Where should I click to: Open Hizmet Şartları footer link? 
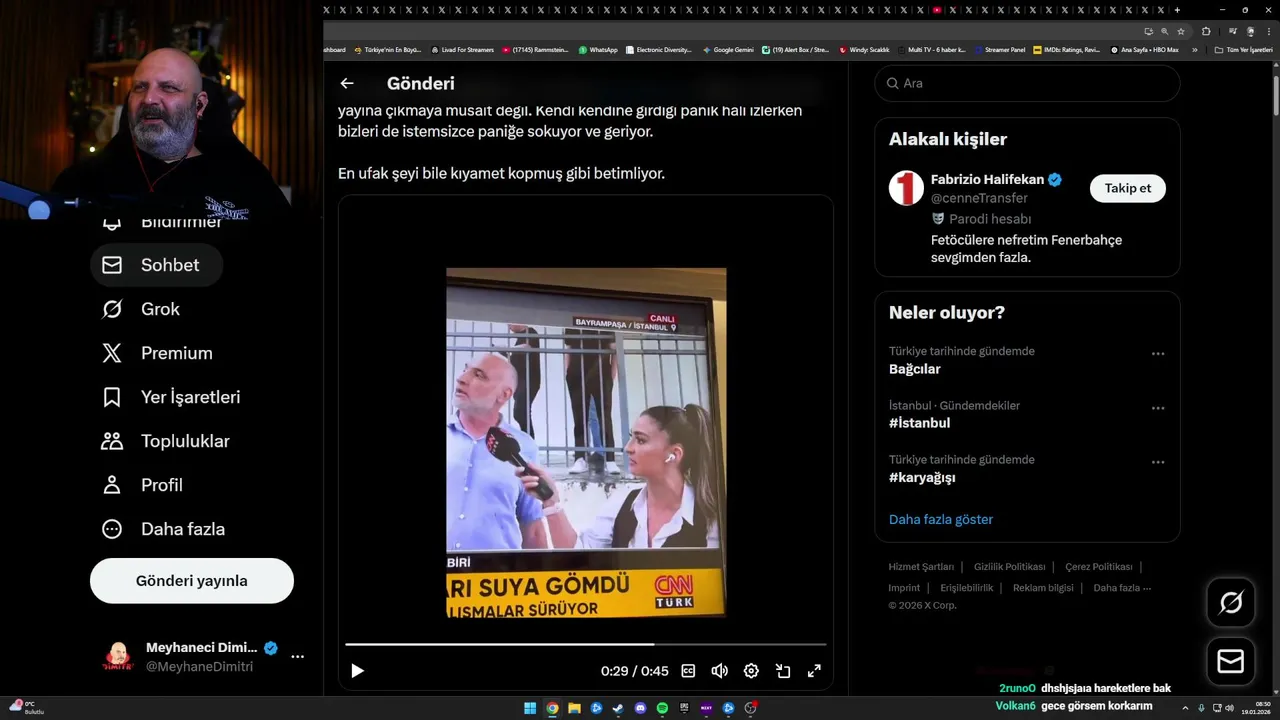[921, 567]
